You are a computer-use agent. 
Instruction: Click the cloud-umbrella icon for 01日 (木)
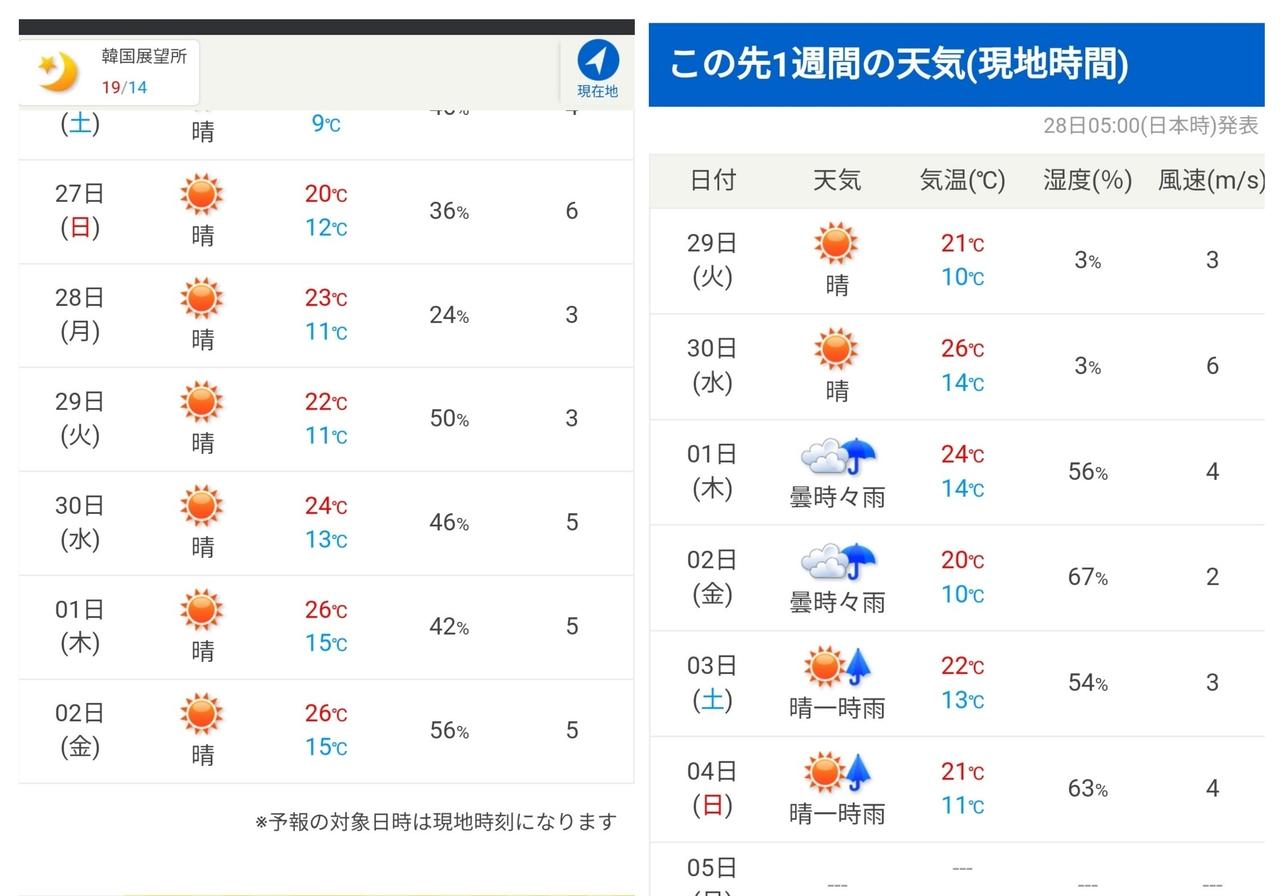pyautogui.click(x=838, y=457)
